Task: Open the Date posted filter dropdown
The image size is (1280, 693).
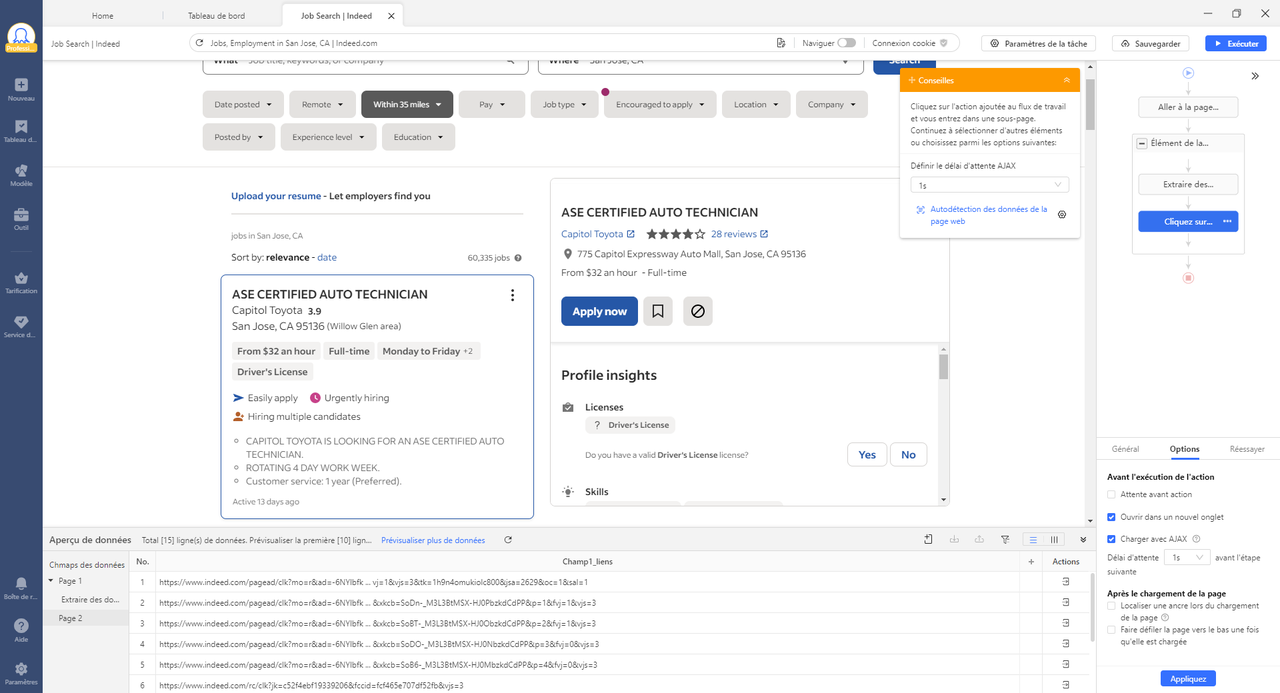Action: point(243,104)
